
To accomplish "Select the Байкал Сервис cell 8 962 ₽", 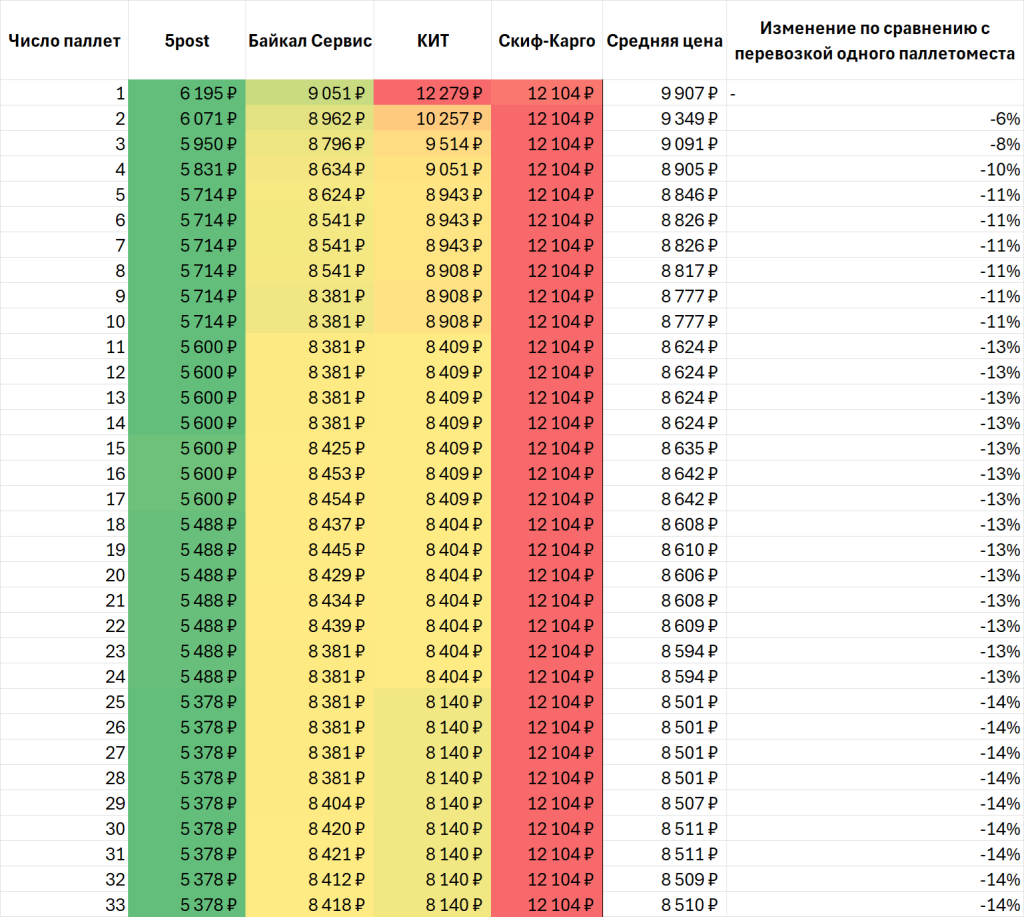I will pyautogui.click(x=309, y=119).
